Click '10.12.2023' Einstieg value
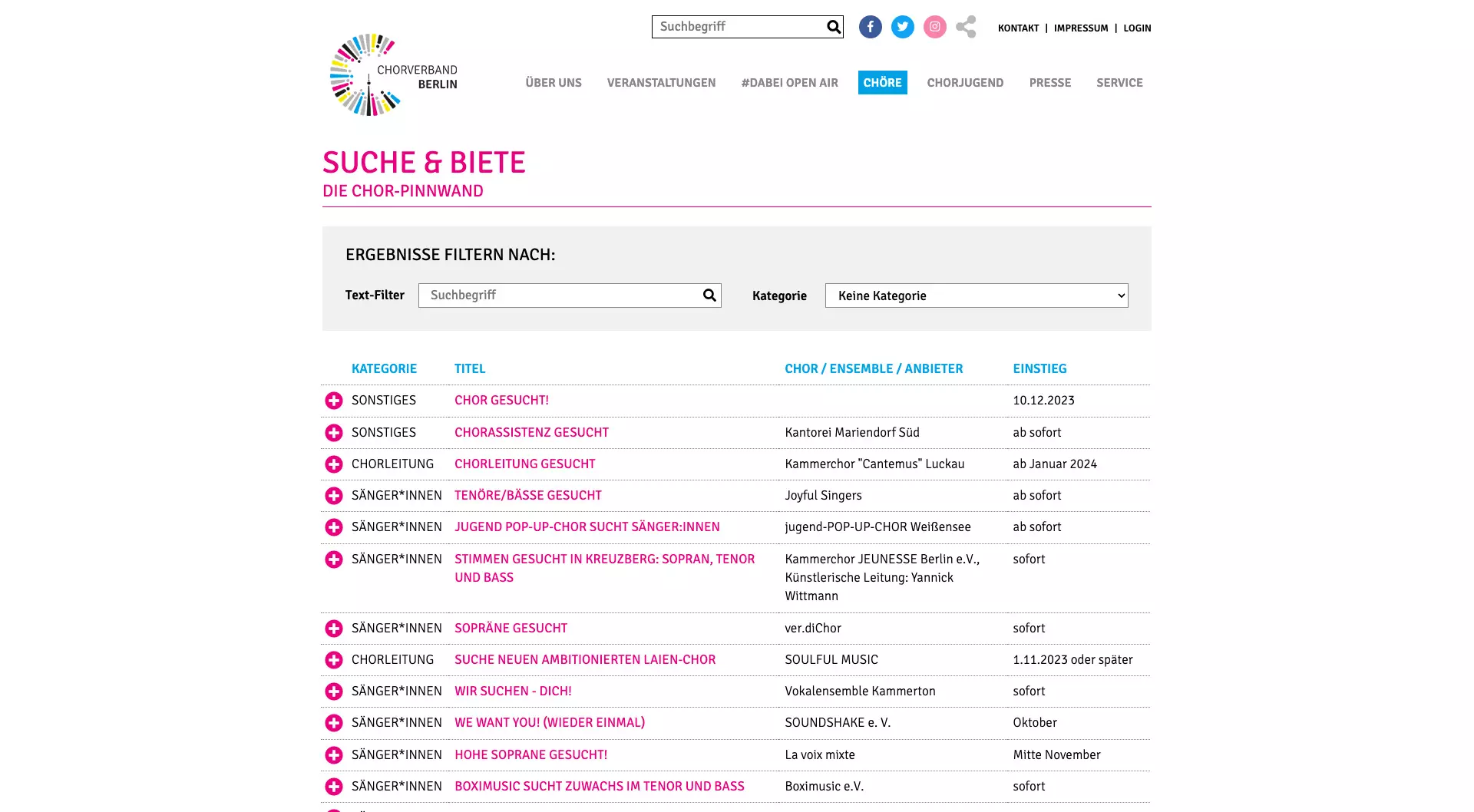Image resolution: width=1474 pixels, height=812 pixels. 1043,401
